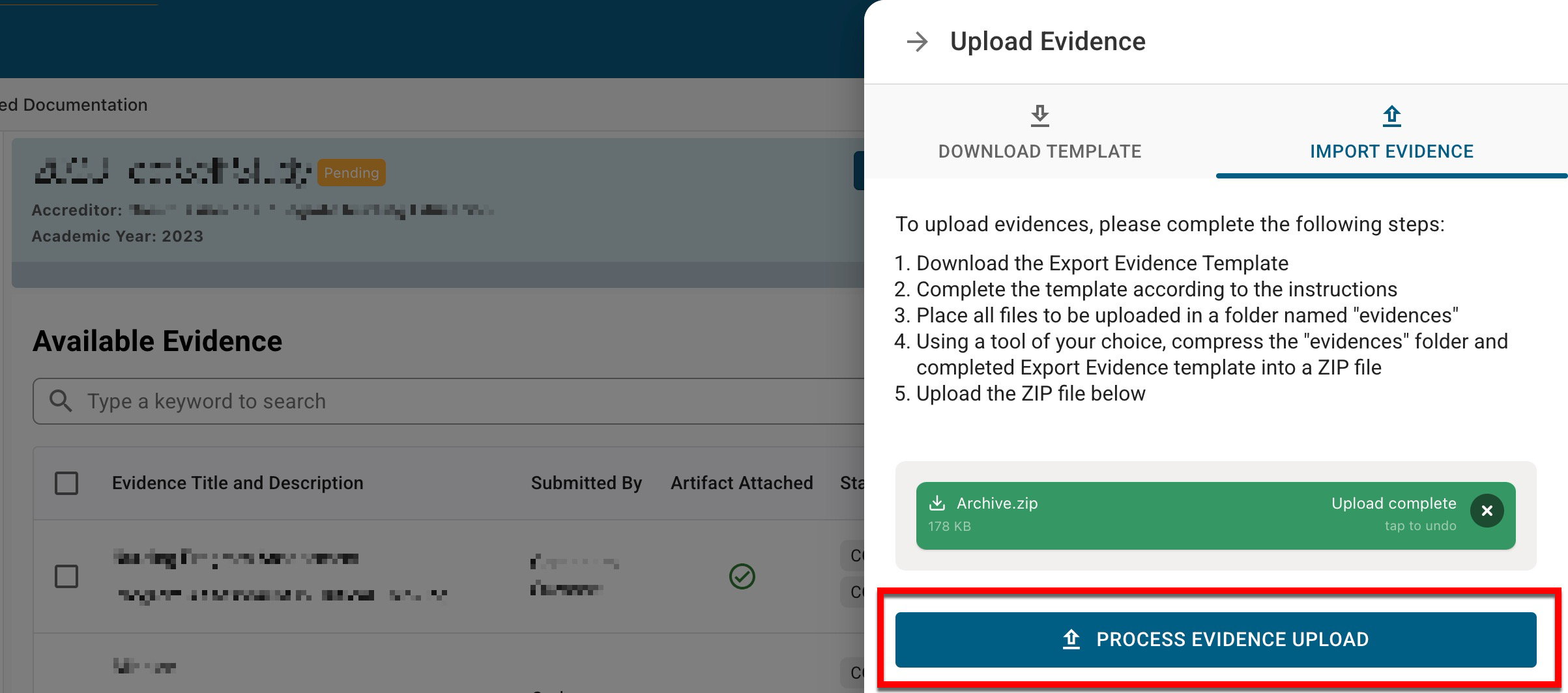
Task: Click the upload icon above Import Evidence
Action: point(1391,116)
